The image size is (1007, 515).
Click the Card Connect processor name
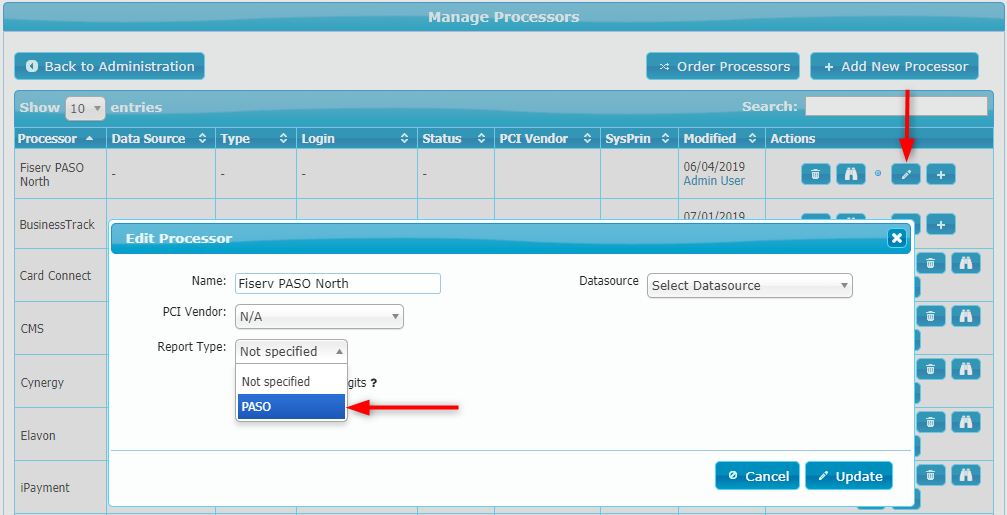click(x=55, y=275)
